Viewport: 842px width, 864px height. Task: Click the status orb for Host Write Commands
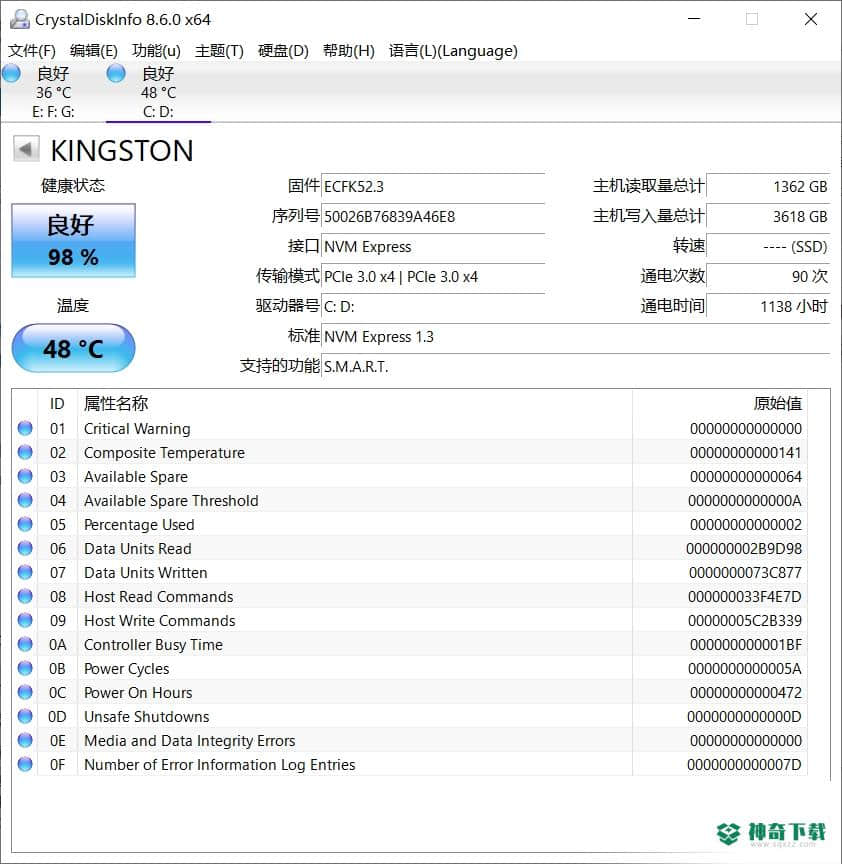coord(25,620)
